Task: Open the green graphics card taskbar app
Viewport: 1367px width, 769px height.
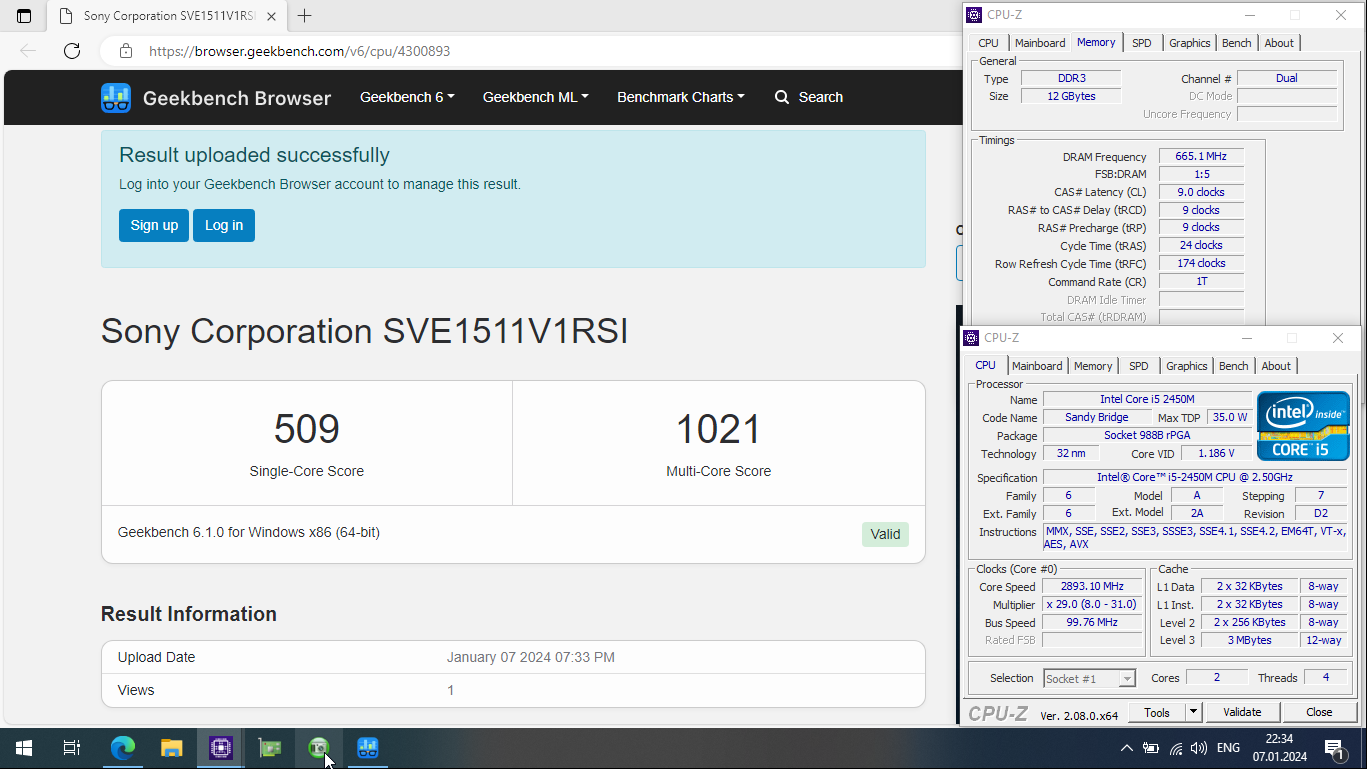Action: tap(270, 748)
